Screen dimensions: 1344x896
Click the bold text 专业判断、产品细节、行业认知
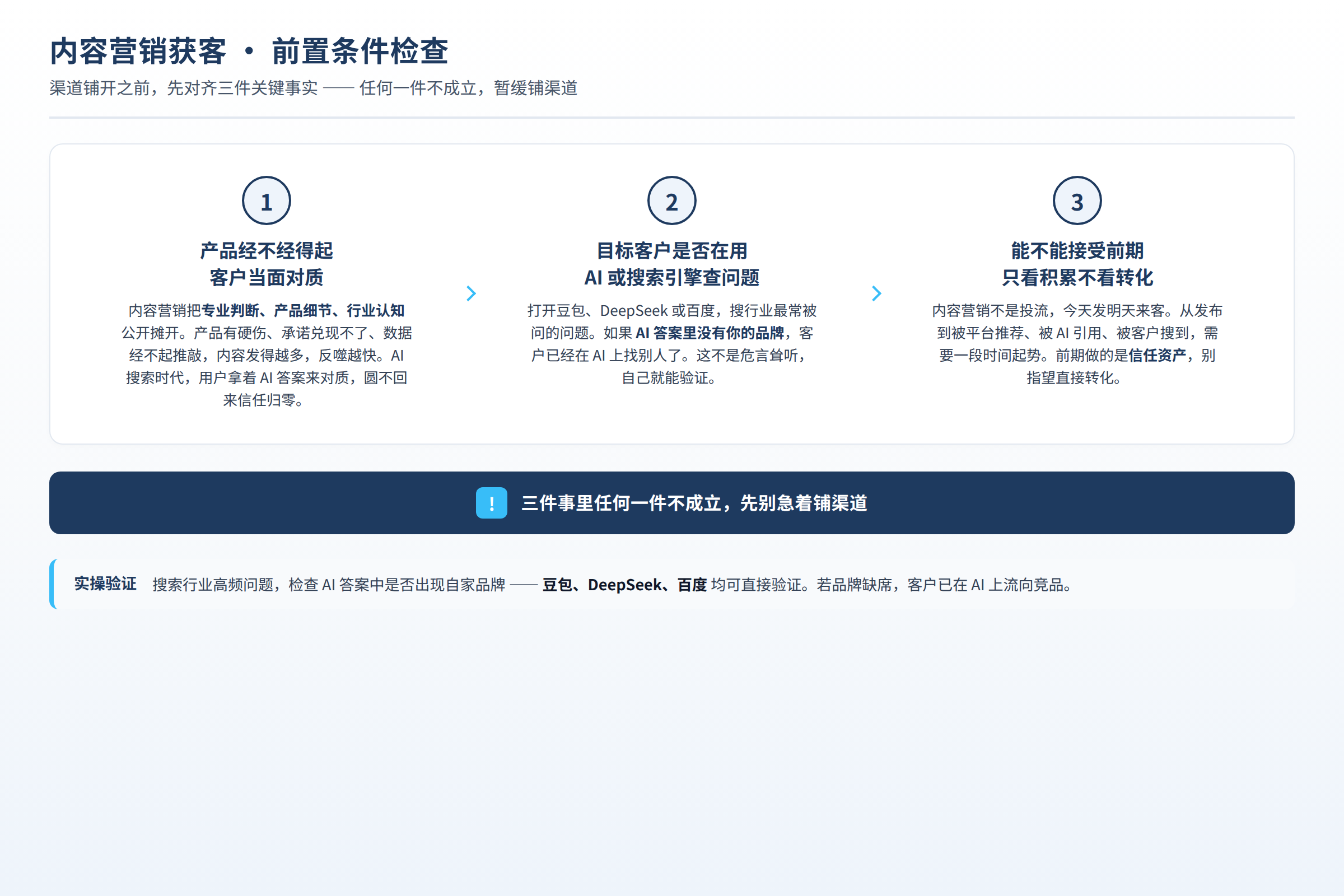303,310
